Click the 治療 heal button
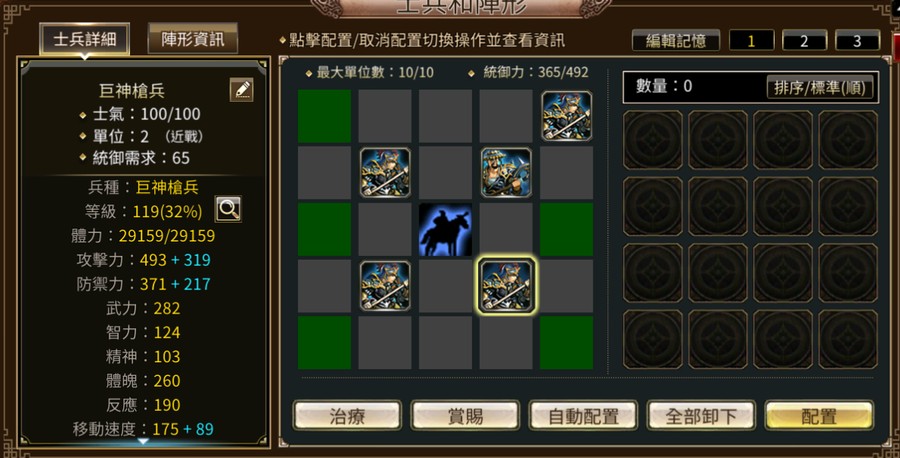The height and width of the screenshot is (458, 900). click(347, 416)
